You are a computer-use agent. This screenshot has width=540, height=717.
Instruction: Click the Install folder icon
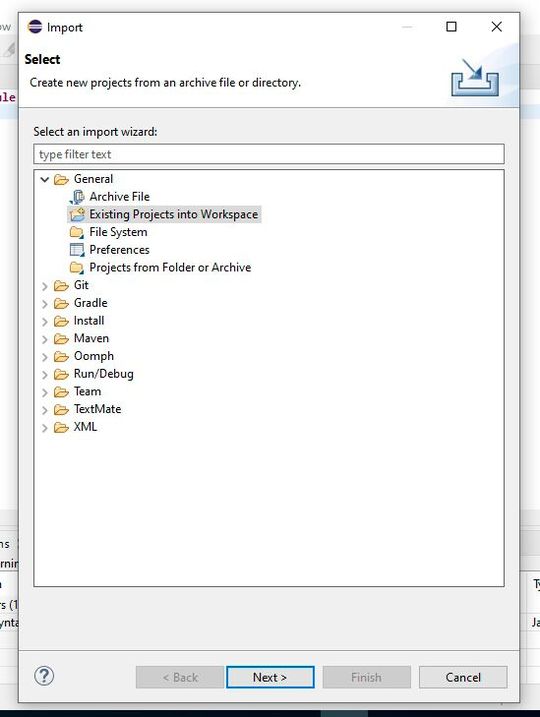pyautogui.click(x=61, y=321)
